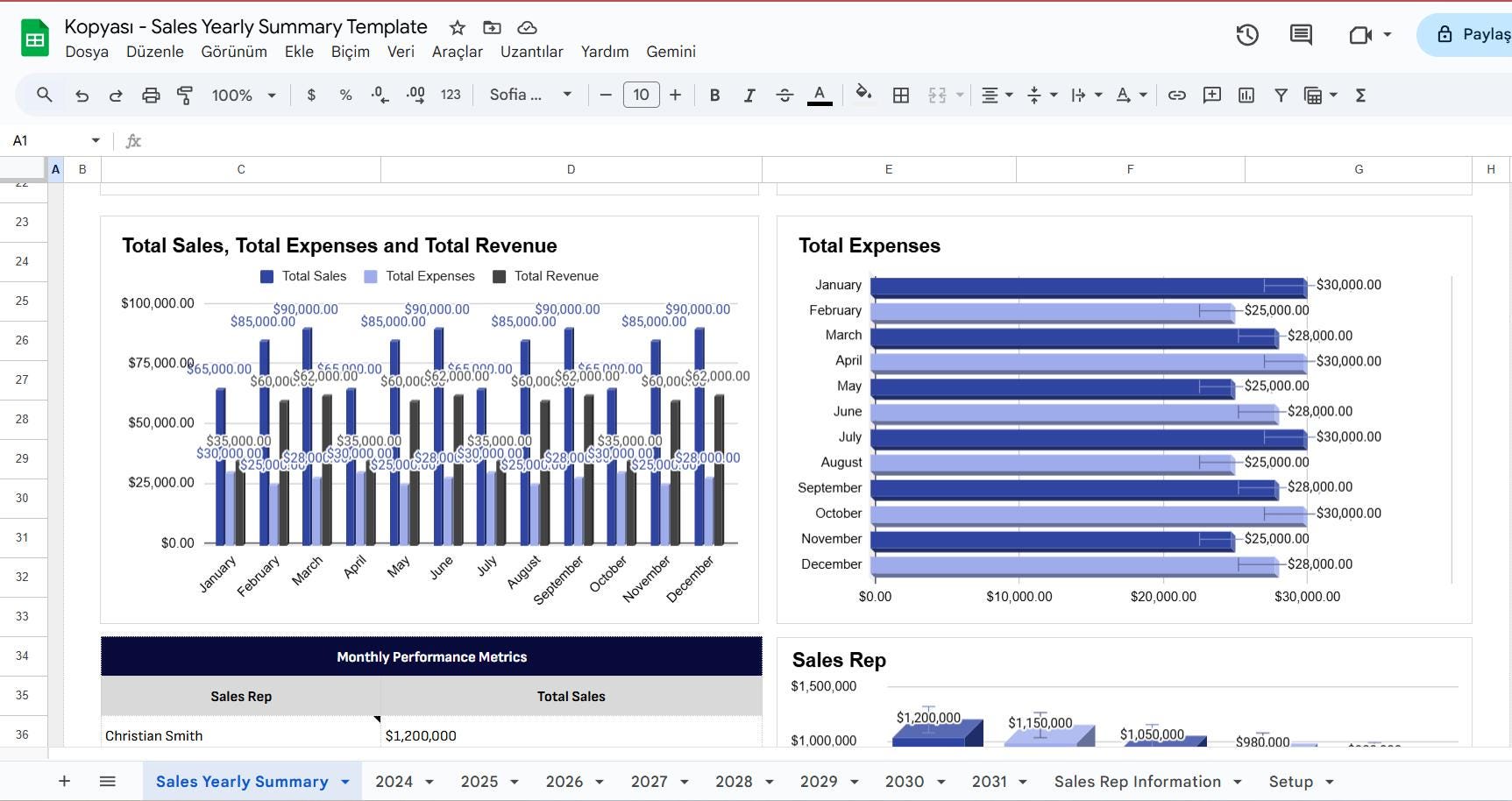Open name box dropdown arrow
Image resolution: width=1512 pixels, height=801 pixels.
[96, 140]
